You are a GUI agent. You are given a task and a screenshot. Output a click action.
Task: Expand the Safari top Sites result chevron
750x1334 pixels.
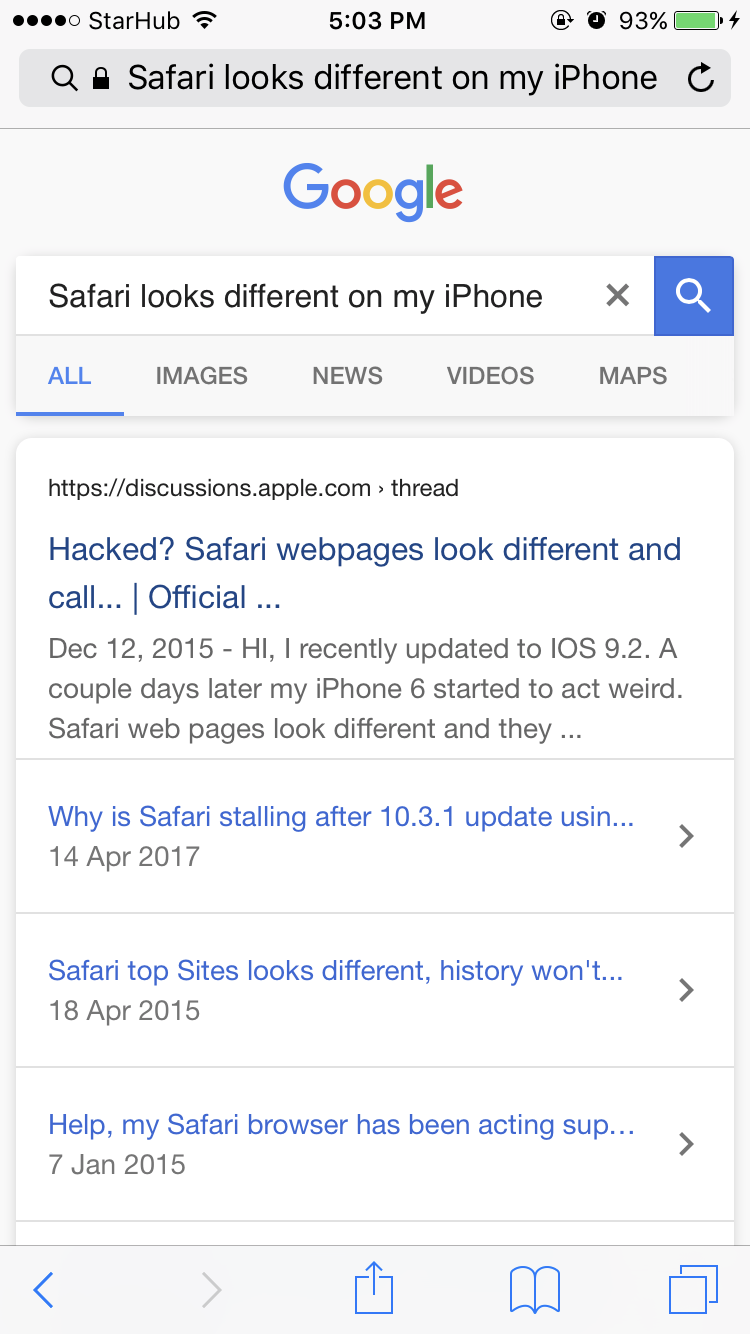point(686,990)
